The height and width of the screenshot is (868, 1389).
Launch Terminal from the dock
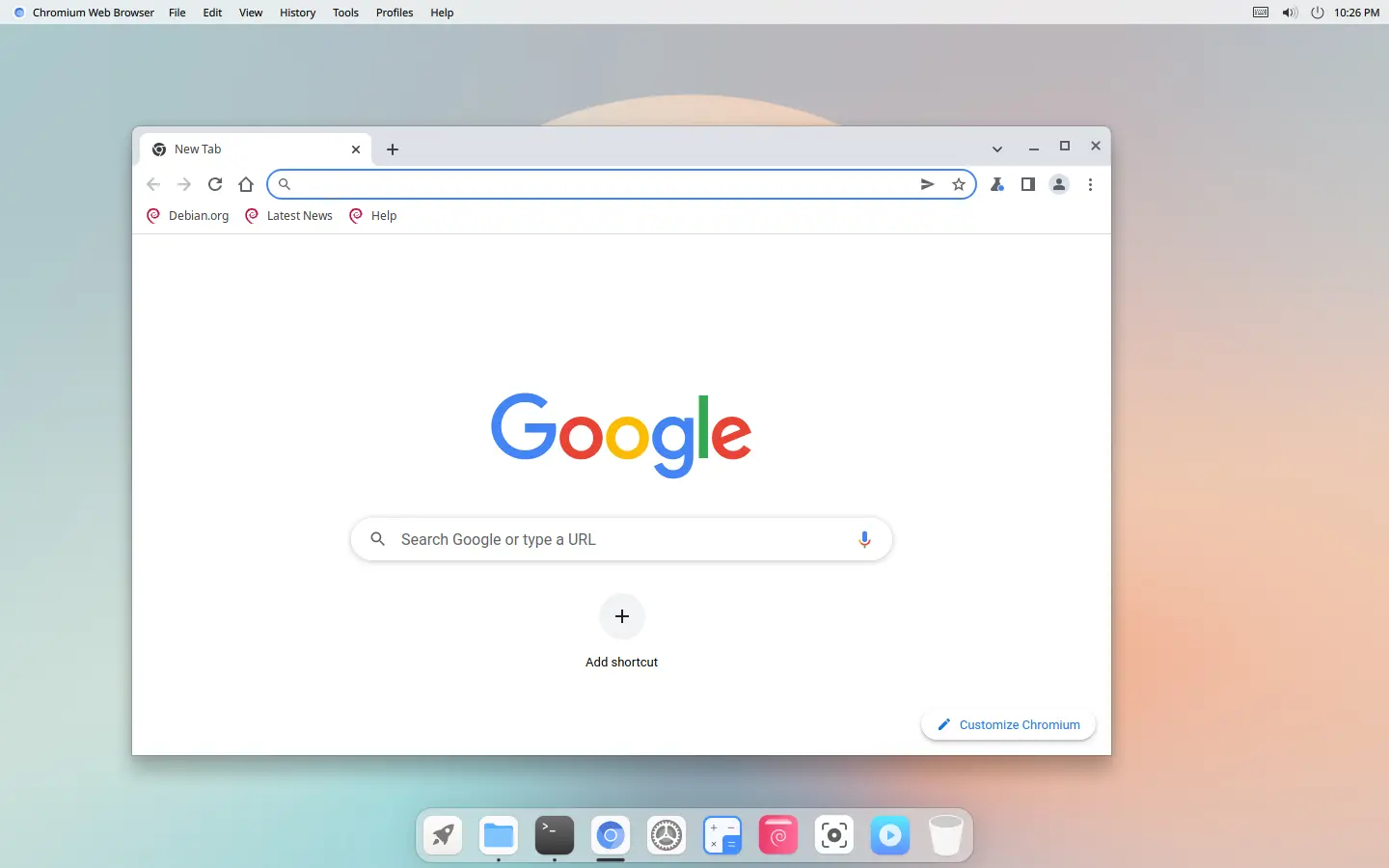[x=555, y=835]
